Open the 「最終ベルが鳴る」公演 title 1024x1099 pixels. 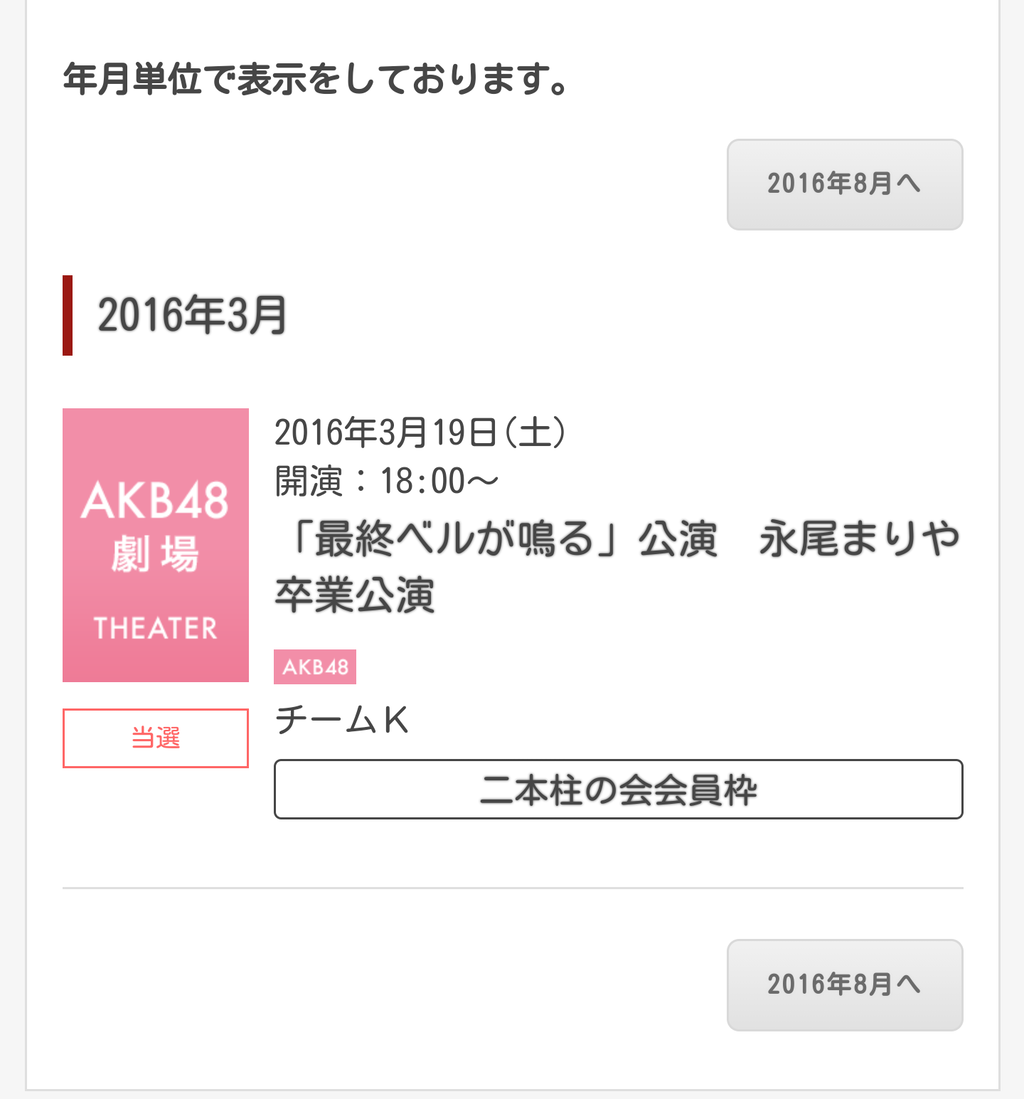(x=496, y=540)
